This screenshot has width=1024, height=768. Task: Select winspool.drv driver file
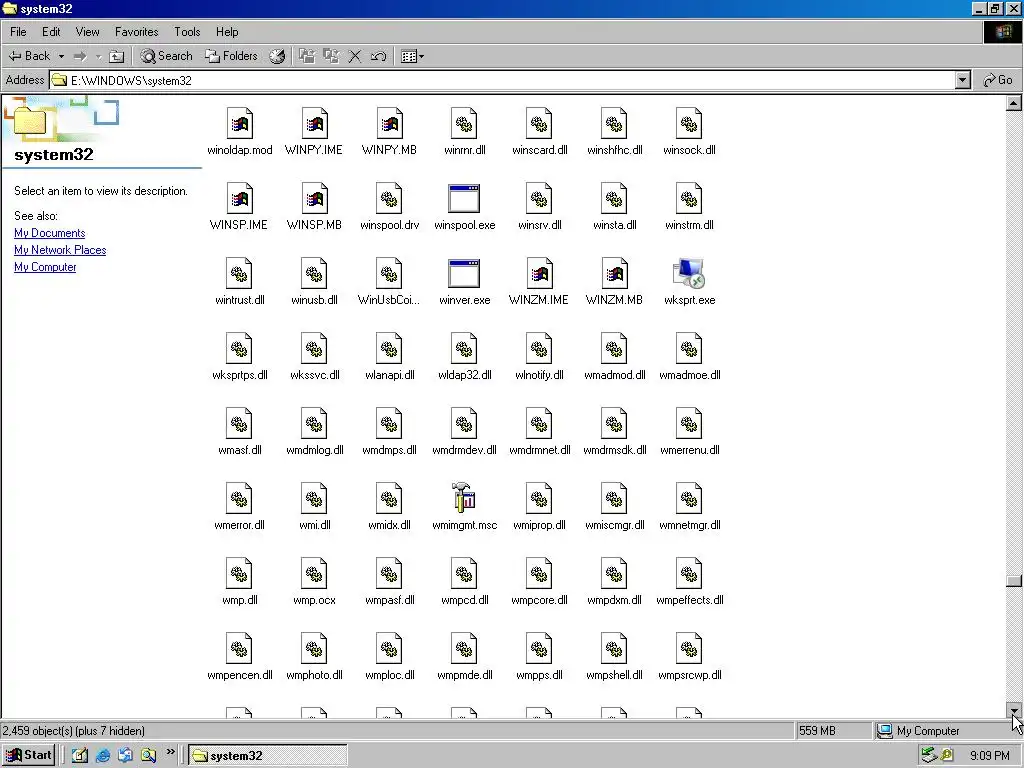389,207
